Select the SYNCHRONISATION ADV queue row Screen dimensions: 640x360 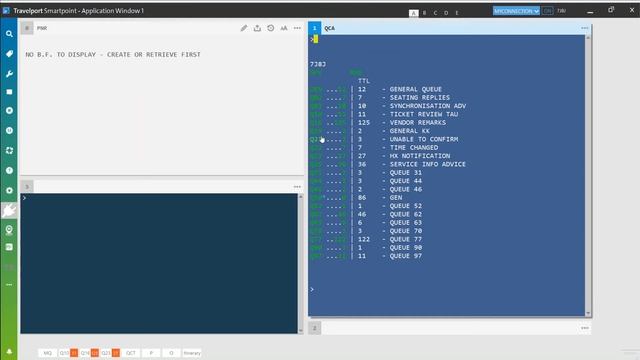[x=388, y=106]
